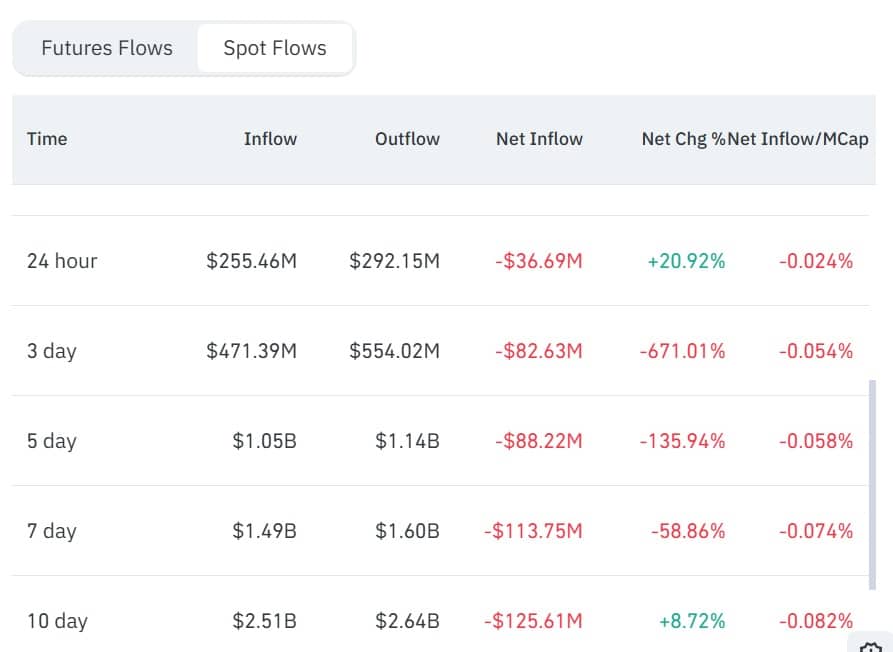Sort the table by Net Inflow
This screenshot has width=893, height=652.
click(539, 139)
